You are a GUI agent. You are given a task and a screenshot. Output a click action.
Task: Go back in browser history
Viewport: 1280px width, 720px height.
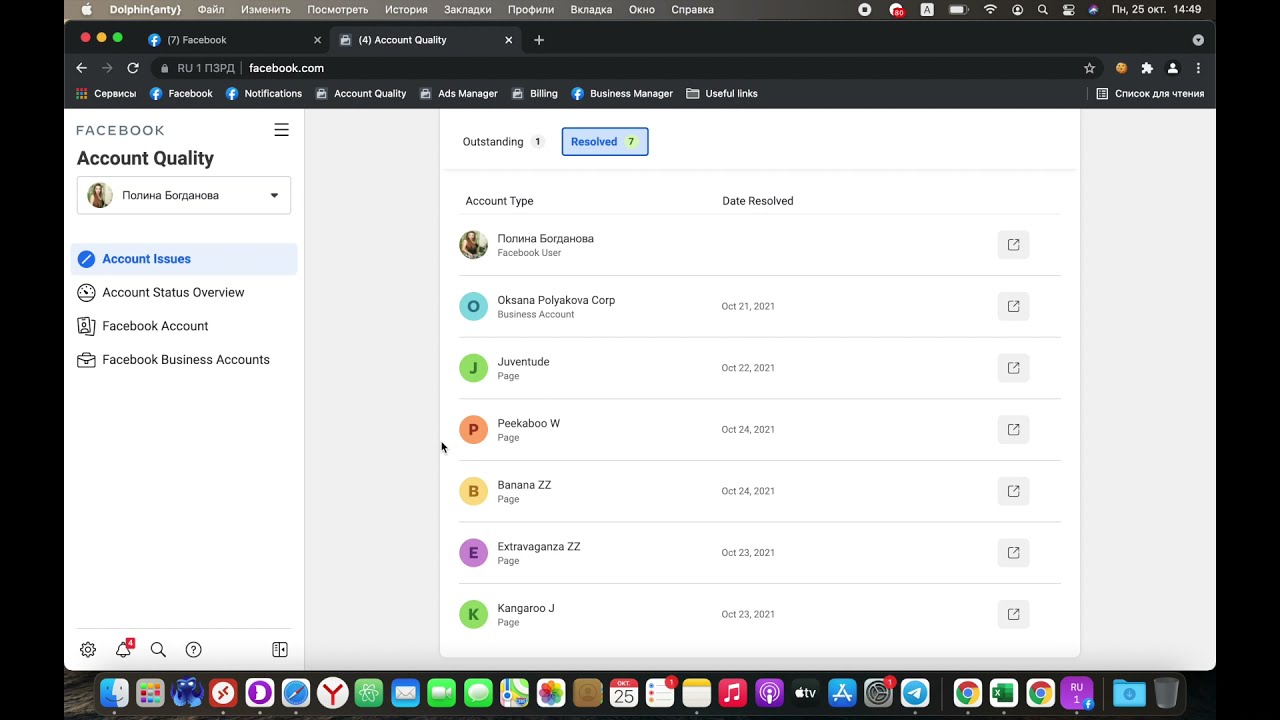coord(82,68)
